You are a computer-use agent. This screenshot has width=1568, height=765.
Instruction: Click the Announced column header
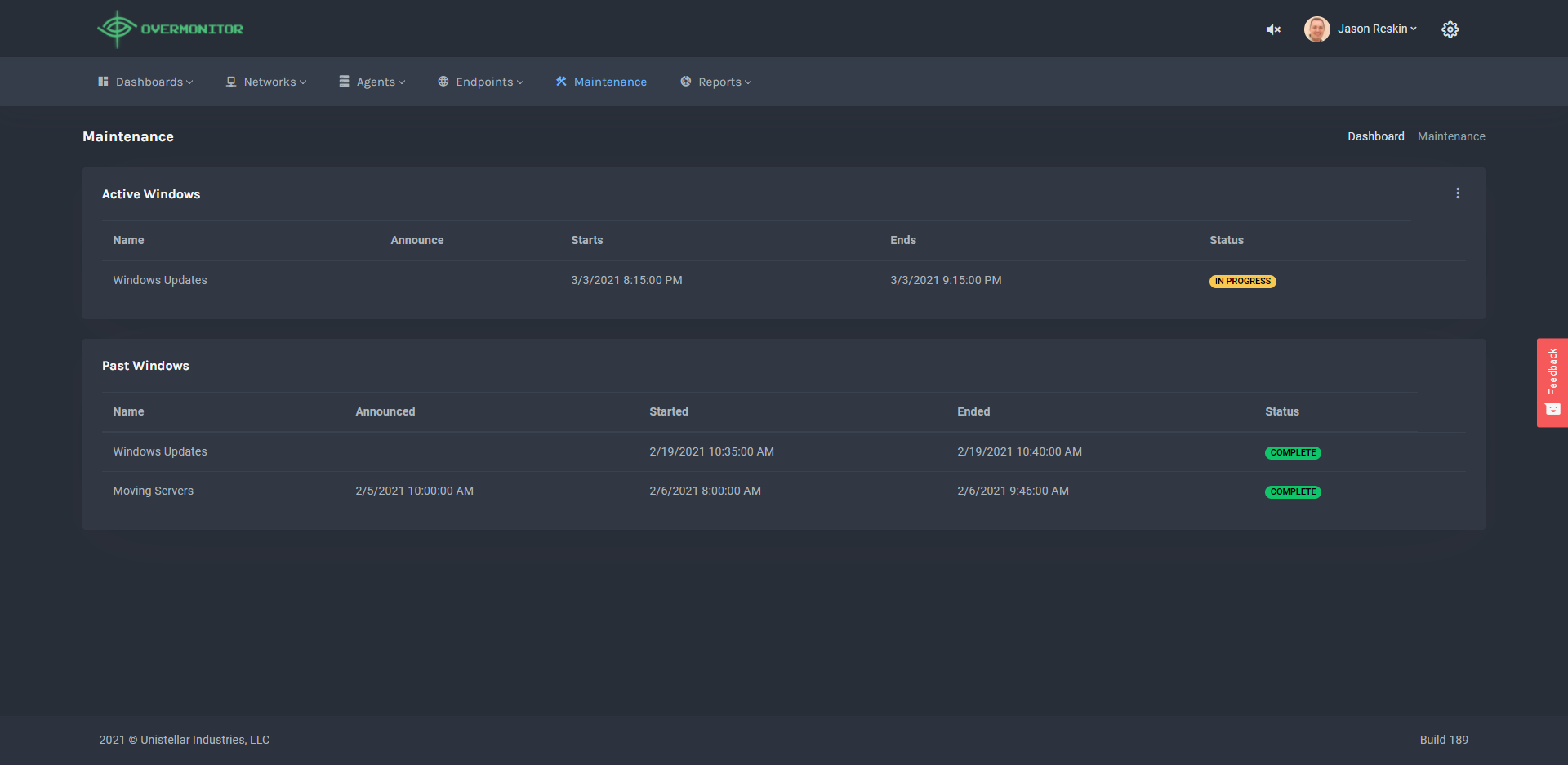(385, 411)
